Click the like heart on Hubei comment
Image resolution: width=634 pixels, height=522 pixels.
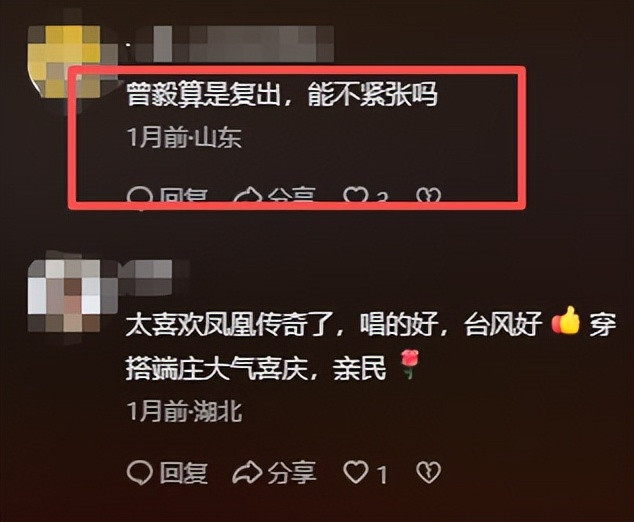[x=356, y=472]
